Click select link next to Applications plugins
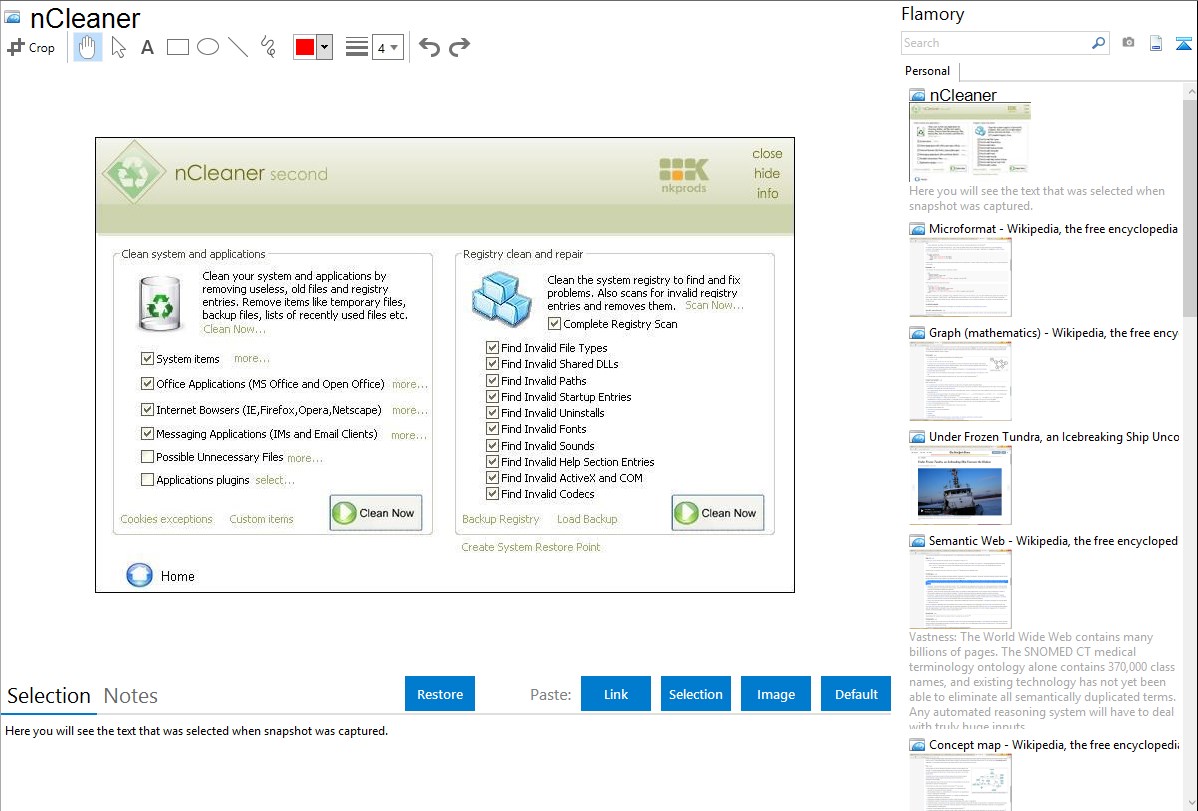The height and width of the screenshot is (811, 1198). pos(274,480)
